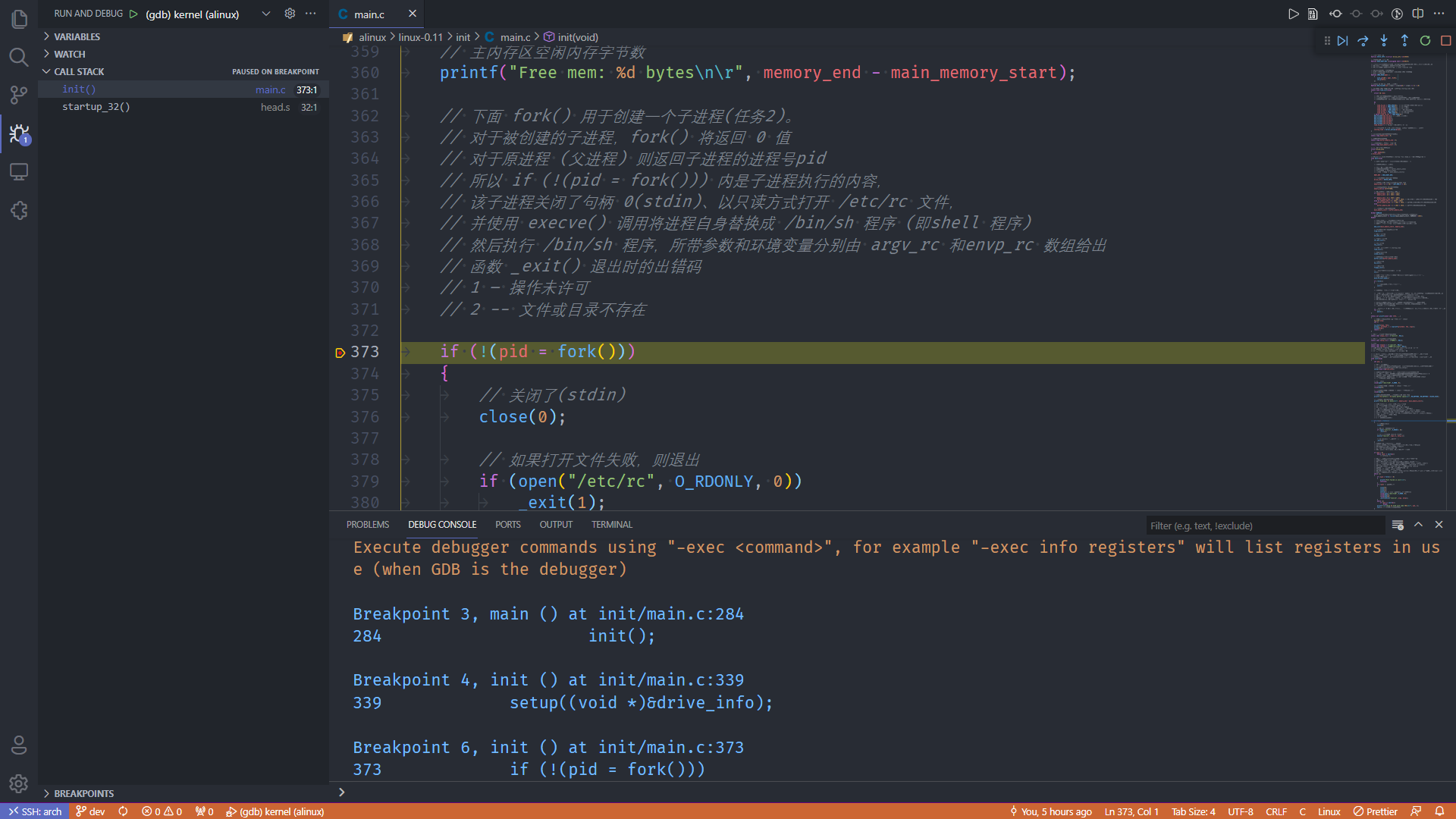Switch to the PROBLEMS tab

coord(367,525)
